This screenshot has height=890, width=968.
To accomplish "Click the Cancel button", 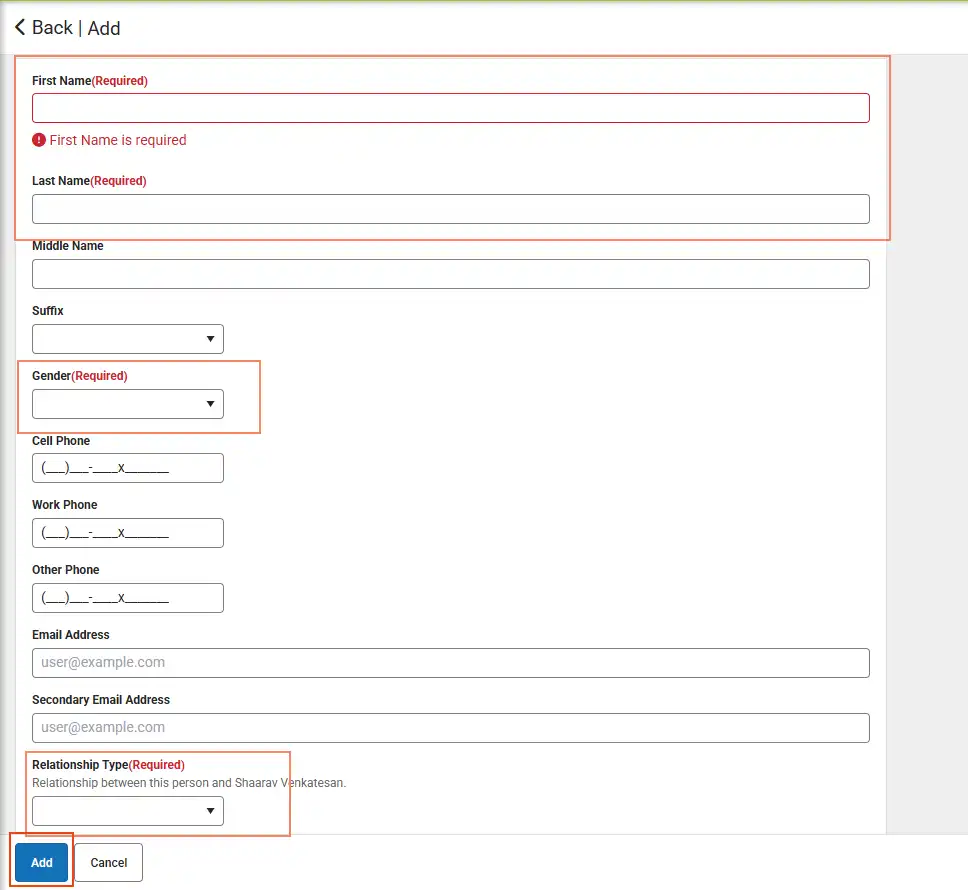I will 109,862.
